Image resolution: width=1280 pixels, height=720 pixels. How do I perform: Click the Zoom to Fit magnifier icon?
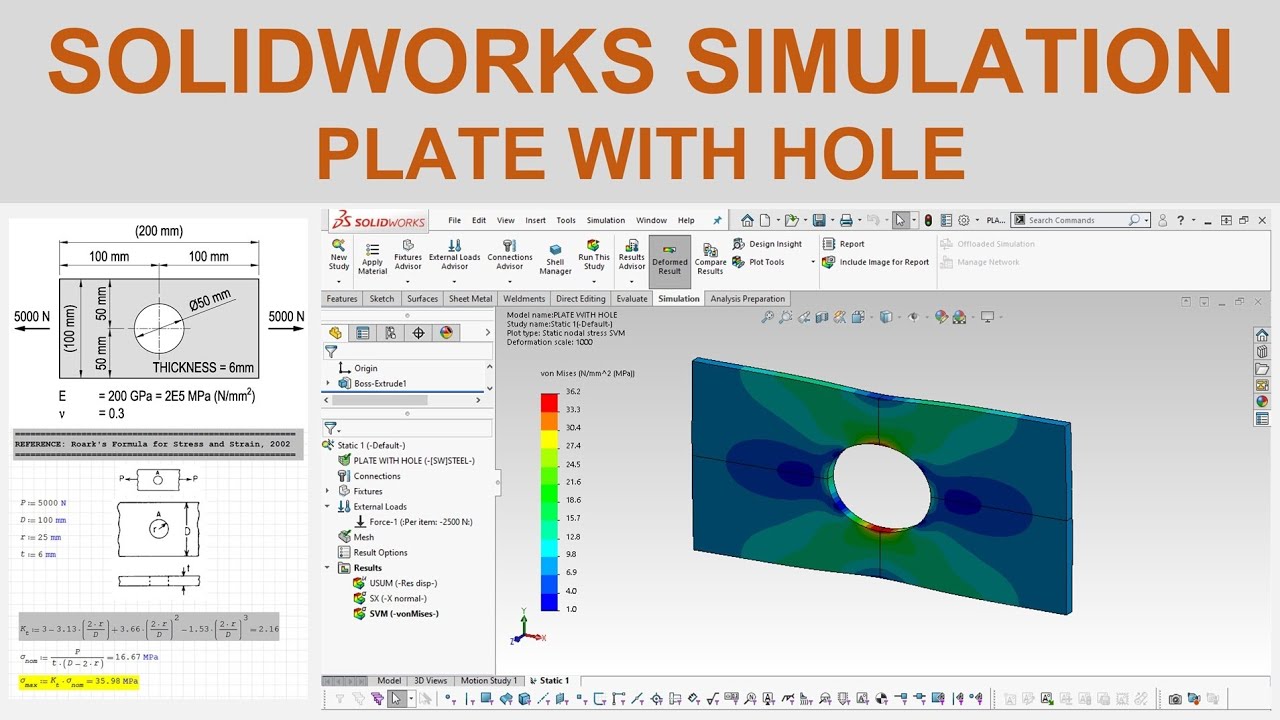768,317
